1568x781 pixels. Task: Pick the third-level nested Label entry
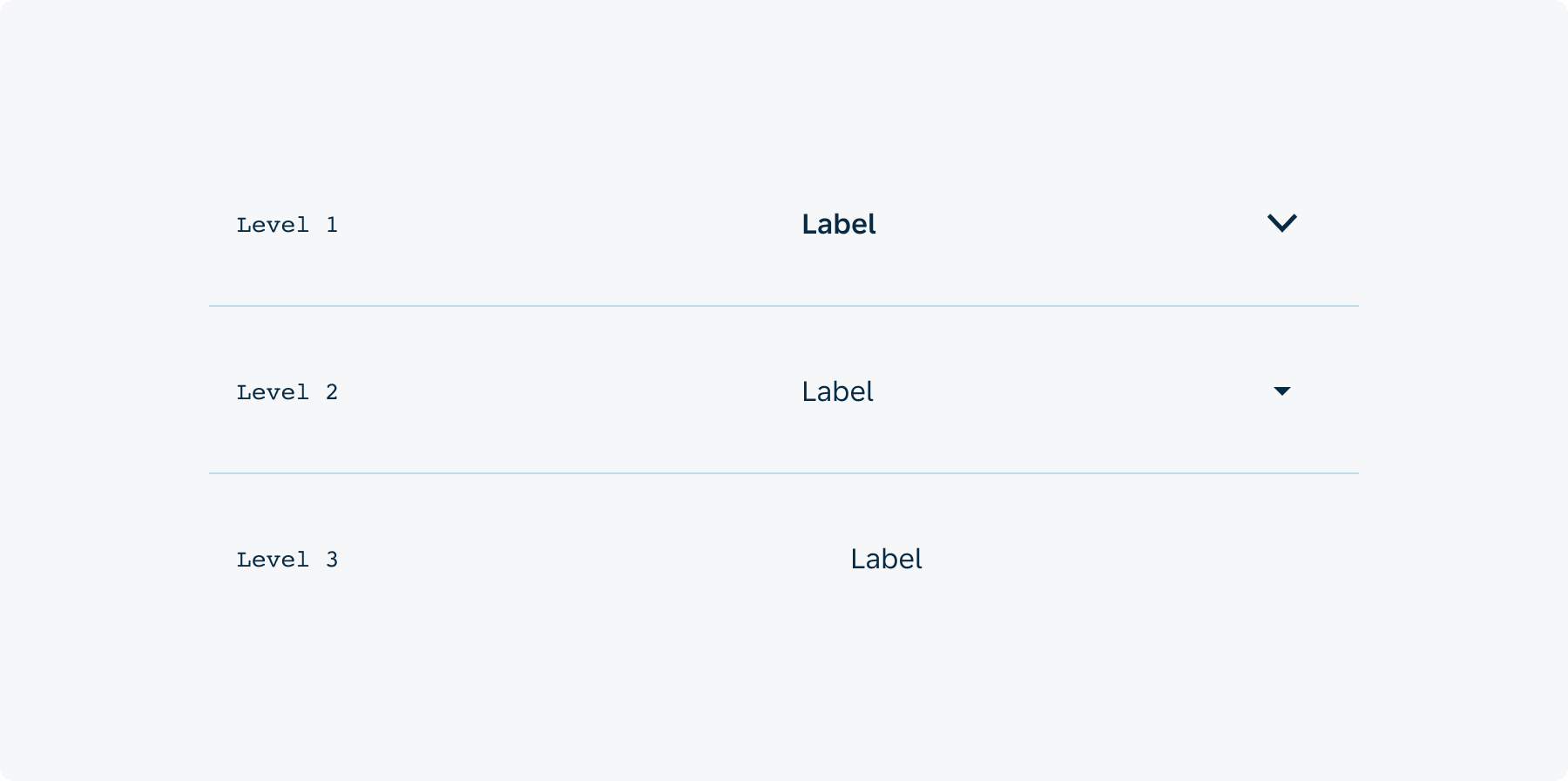pos(886,560)
